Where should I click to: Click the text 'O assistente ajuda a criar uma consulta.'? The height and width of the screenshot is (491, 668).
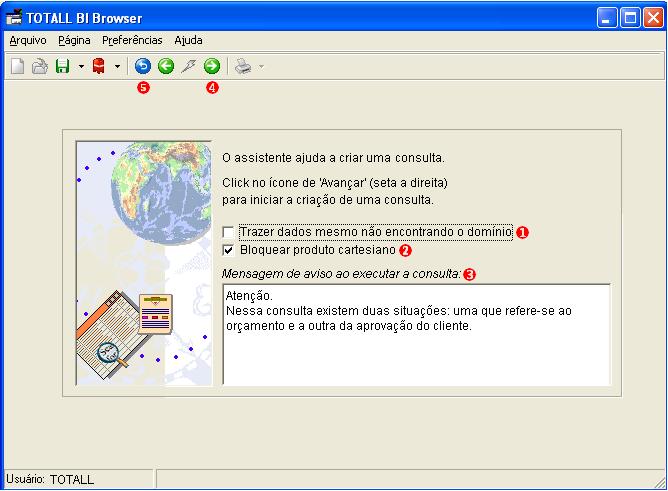click(333, 158)
